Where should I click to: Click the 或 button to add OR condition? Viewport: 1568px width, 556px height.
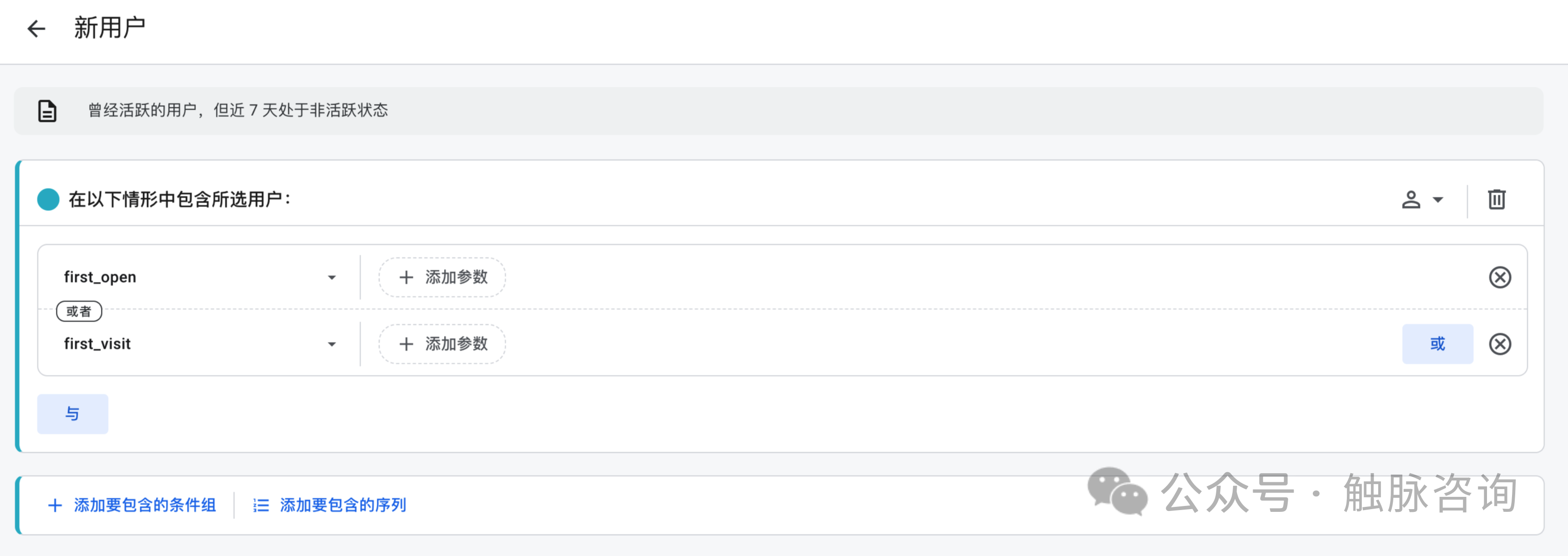(1437, 344)
